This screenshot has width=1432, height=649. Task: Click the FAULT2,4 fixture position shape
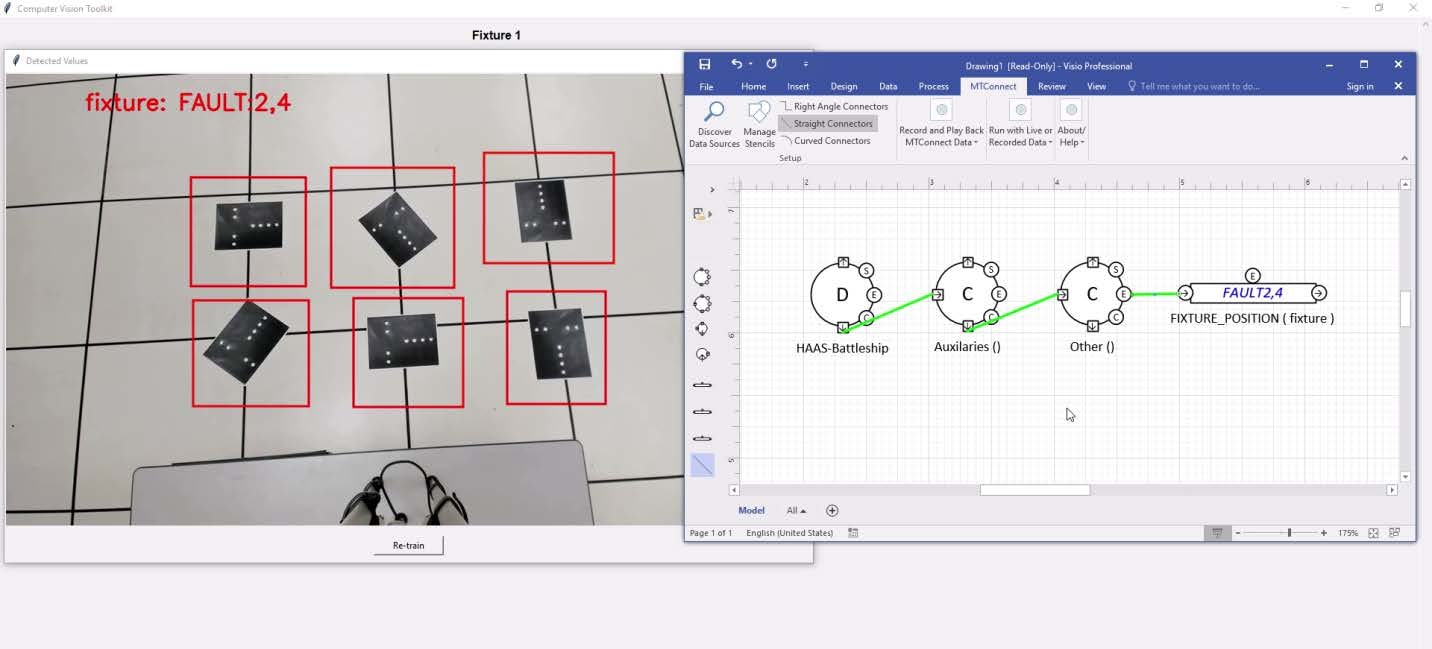point(1252,293)
